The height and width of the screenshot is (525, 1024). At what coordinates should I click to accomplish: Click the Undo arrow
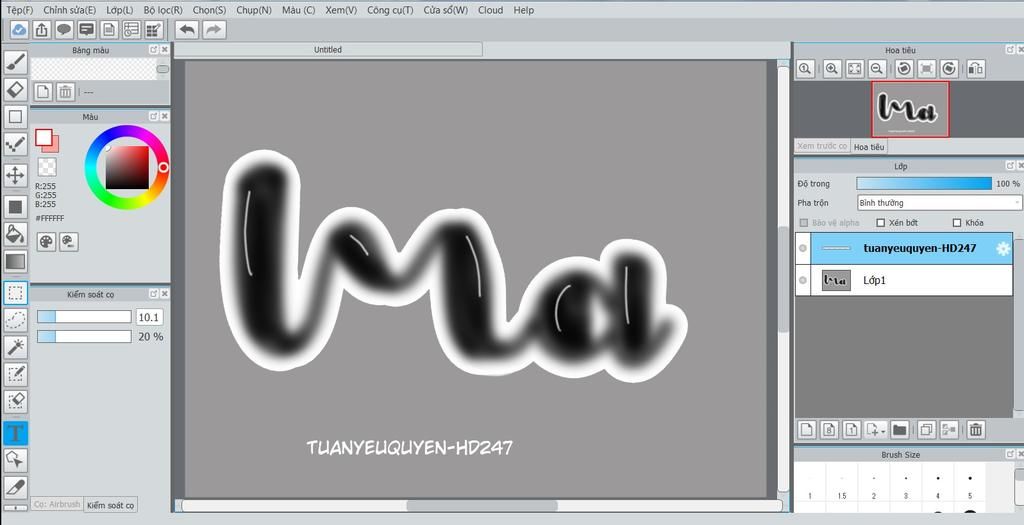[x=187, y=29]
